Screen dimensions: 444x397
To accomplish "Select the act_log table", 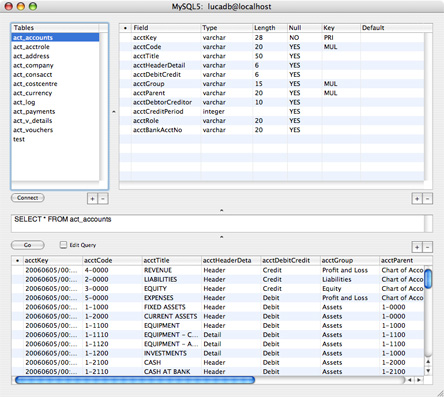I will tap(55, 102).
